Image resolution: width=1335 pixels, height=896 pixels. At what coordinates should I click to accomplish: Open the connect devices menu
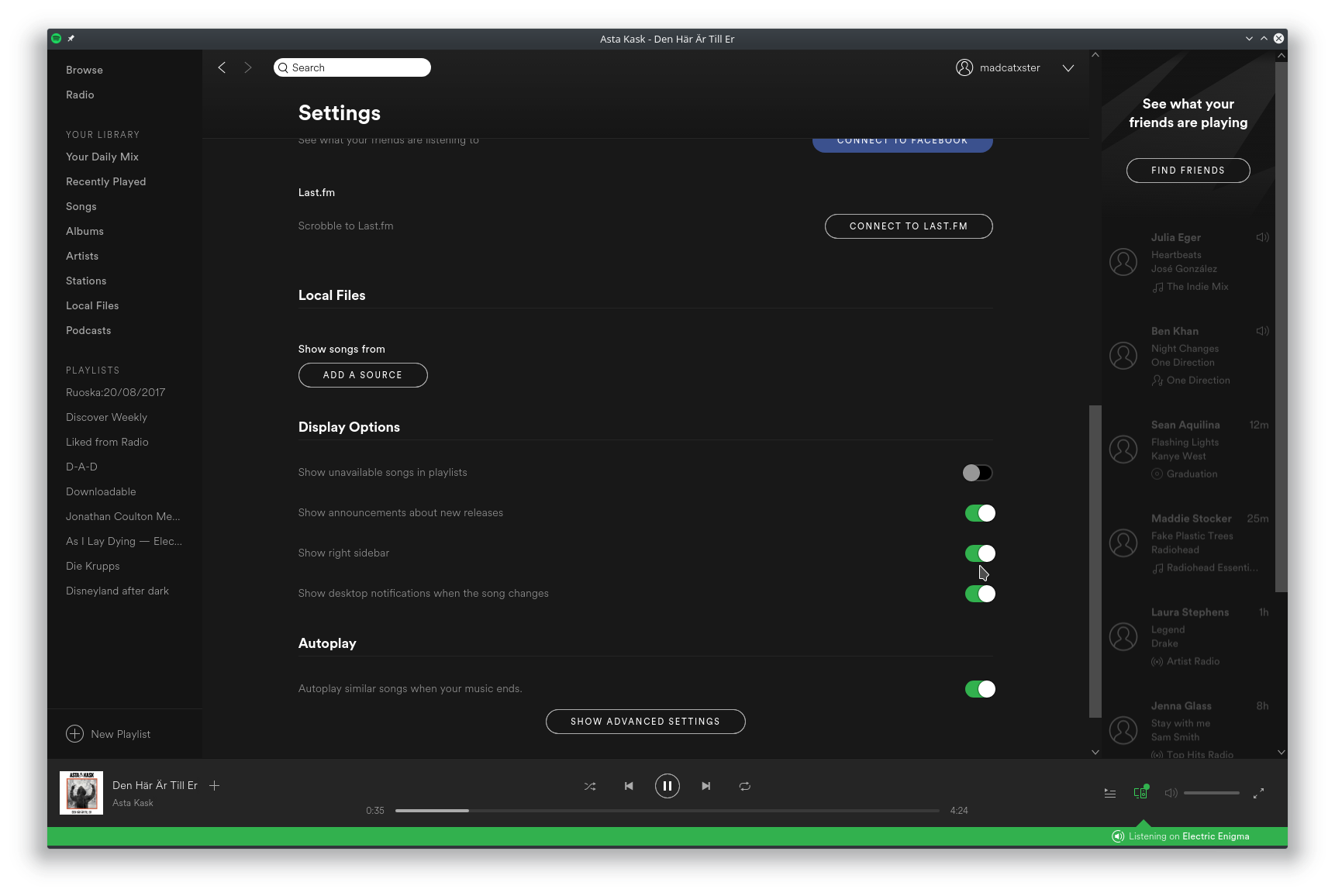1141,792
